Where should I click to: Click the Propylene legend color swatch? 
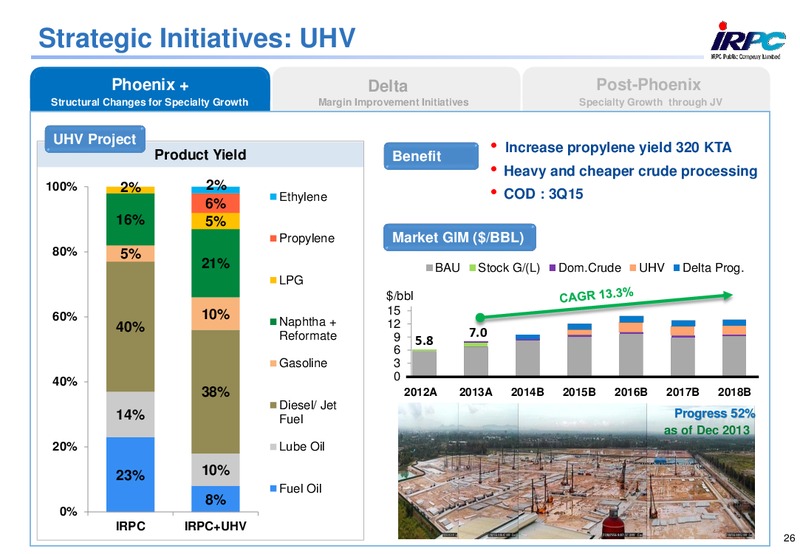point(273,238)
